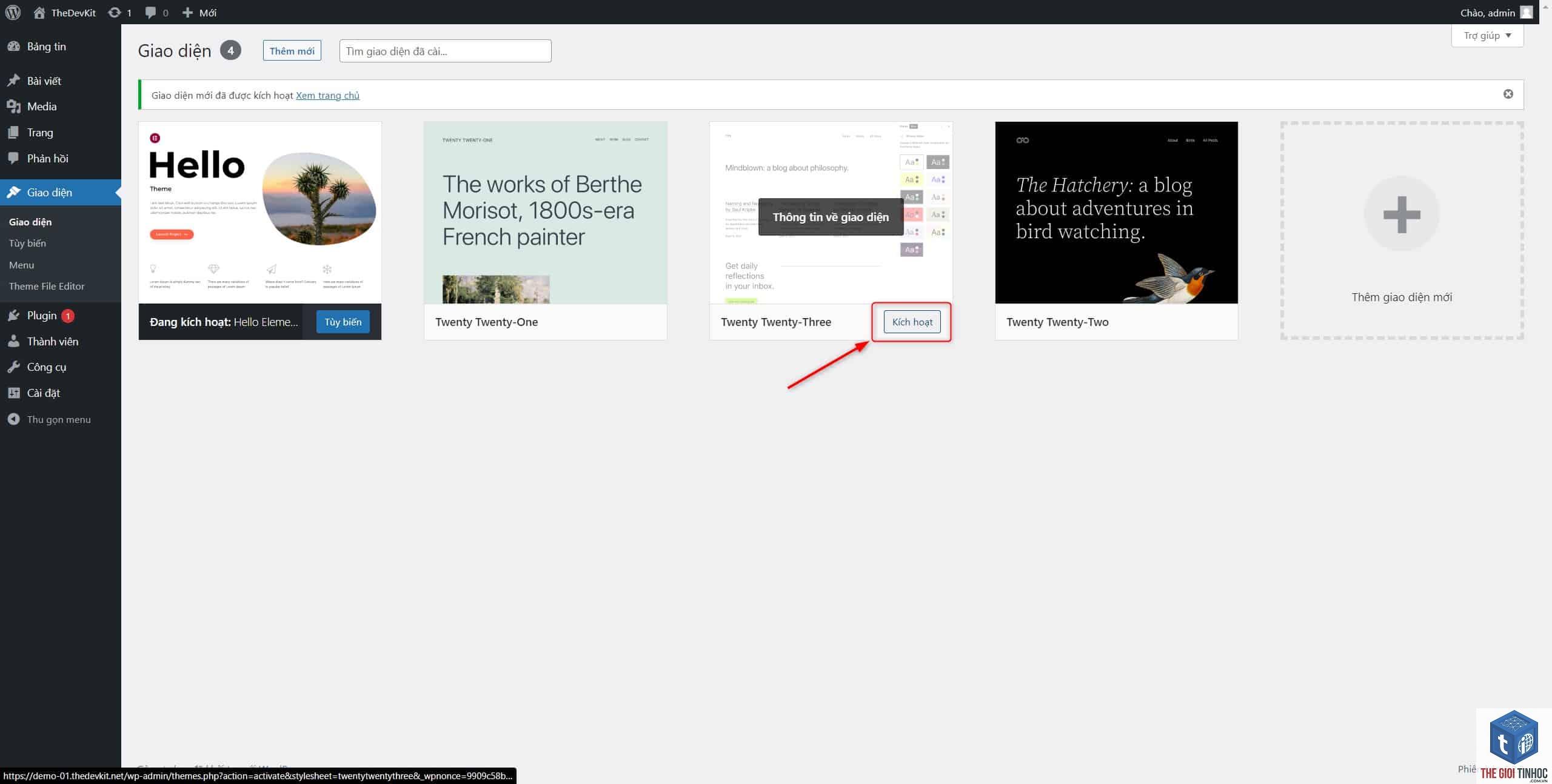Open the Chào, admin account menu
Image resolution: width=1552 pixels, height=784 pixels.
(1496, 12)
